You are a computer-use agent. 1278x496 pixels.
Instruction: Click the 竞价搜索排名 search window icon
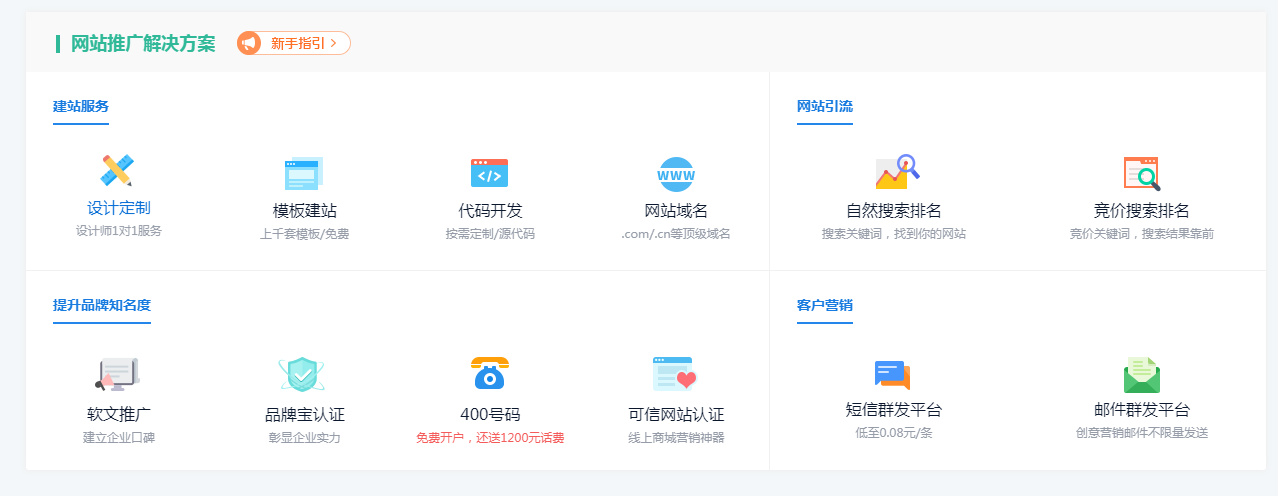tap(1142, 174)
